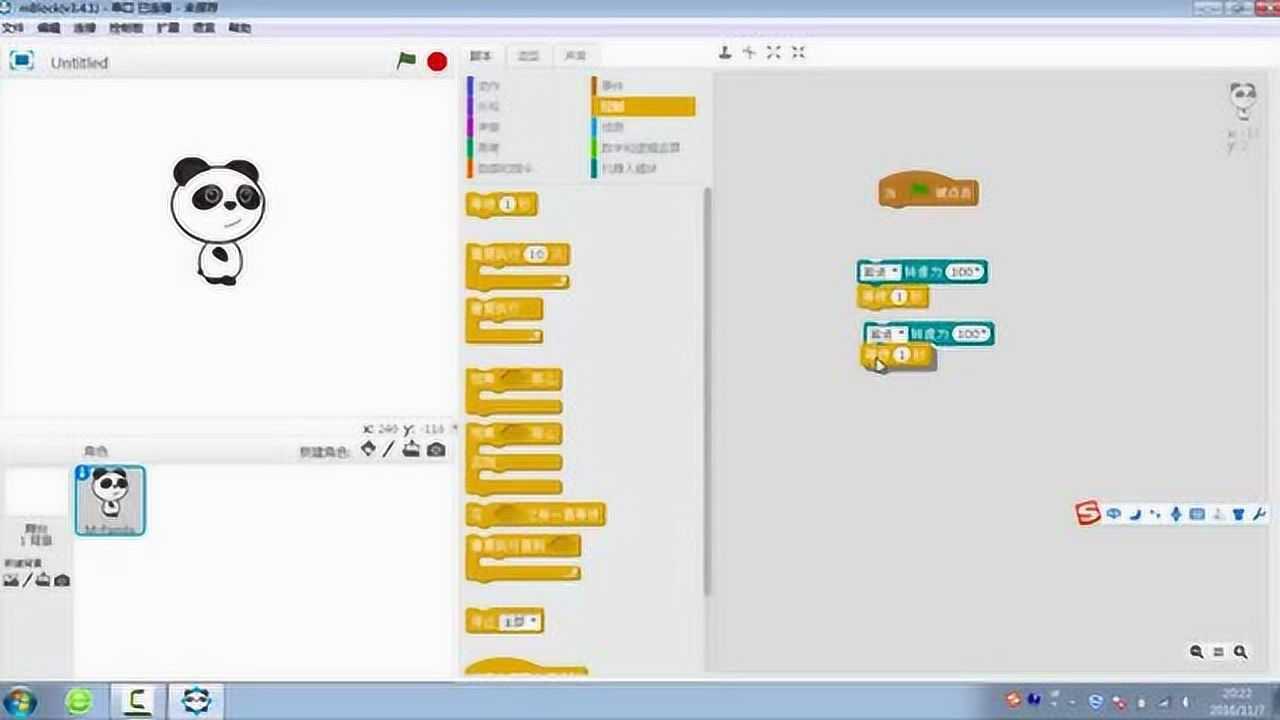Zoom in scripts with the magnifier plus icon
The width and height of the screenshot is (1280, 720).
(1240, 652)
